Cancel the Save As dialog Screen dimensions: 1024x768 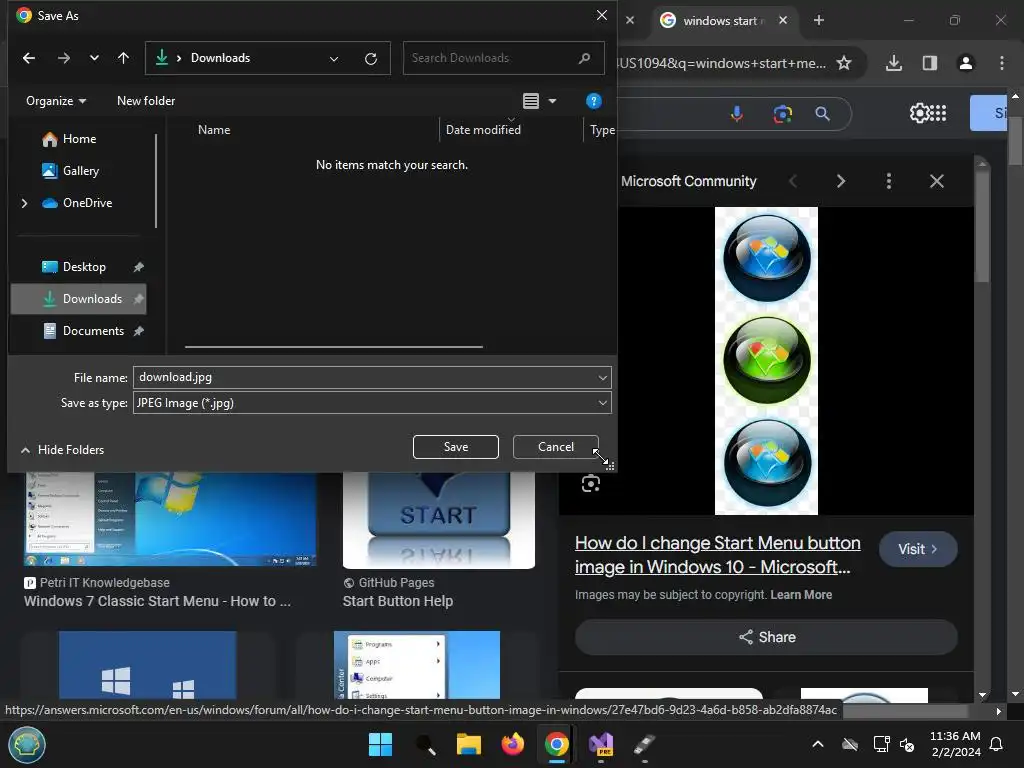556,447
